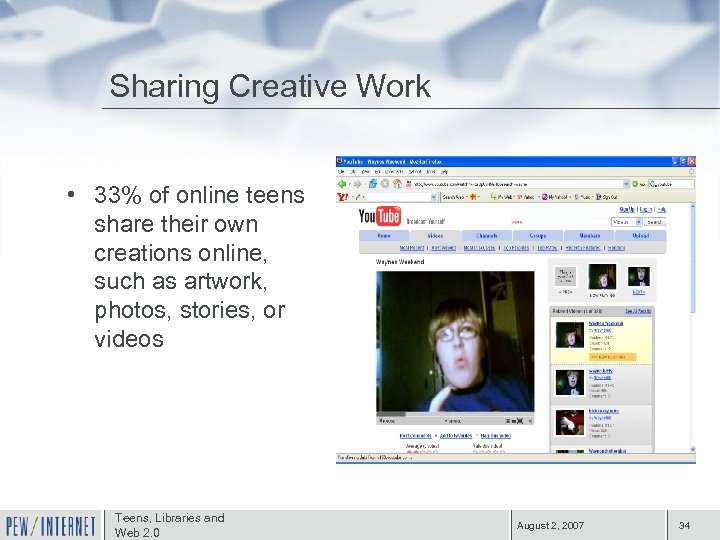The width and height of the screenshot is (720, 540).
Task: Click the second related video thumbnail
Action: tap(569, 382)
